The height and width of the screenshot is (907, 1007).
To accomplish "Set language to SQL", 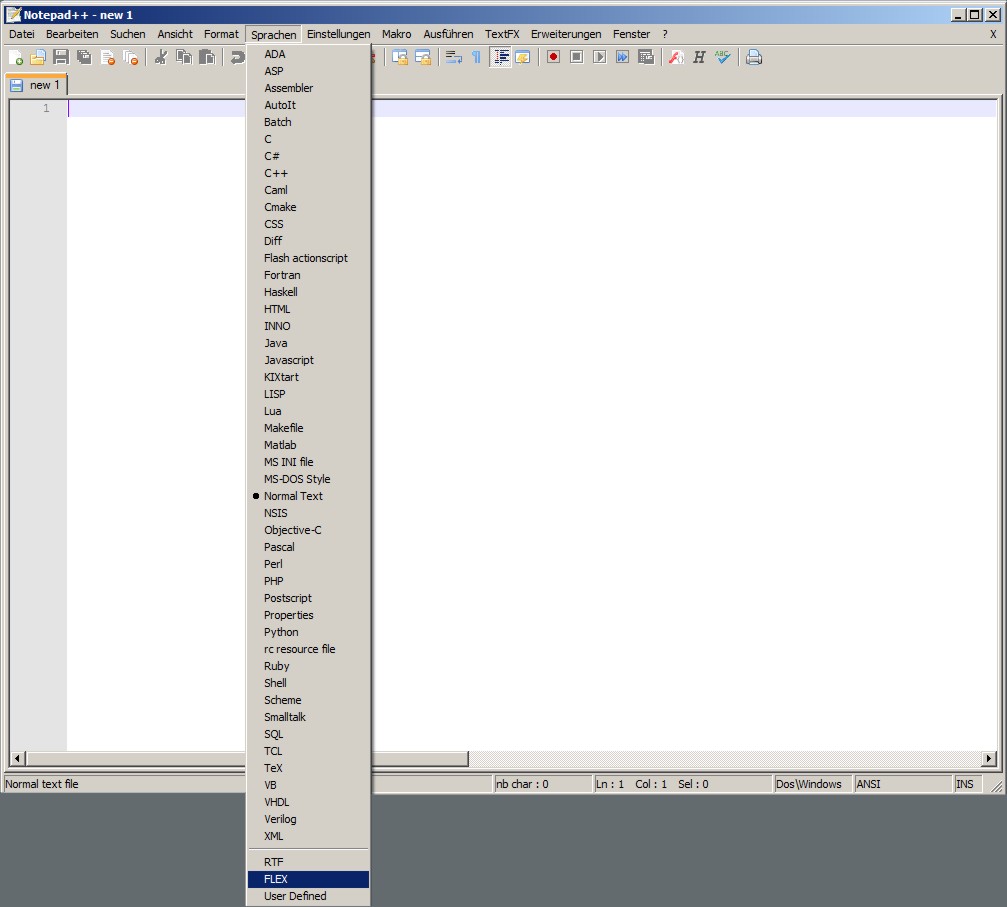I will pyautogui.click(x=308, y=734).
